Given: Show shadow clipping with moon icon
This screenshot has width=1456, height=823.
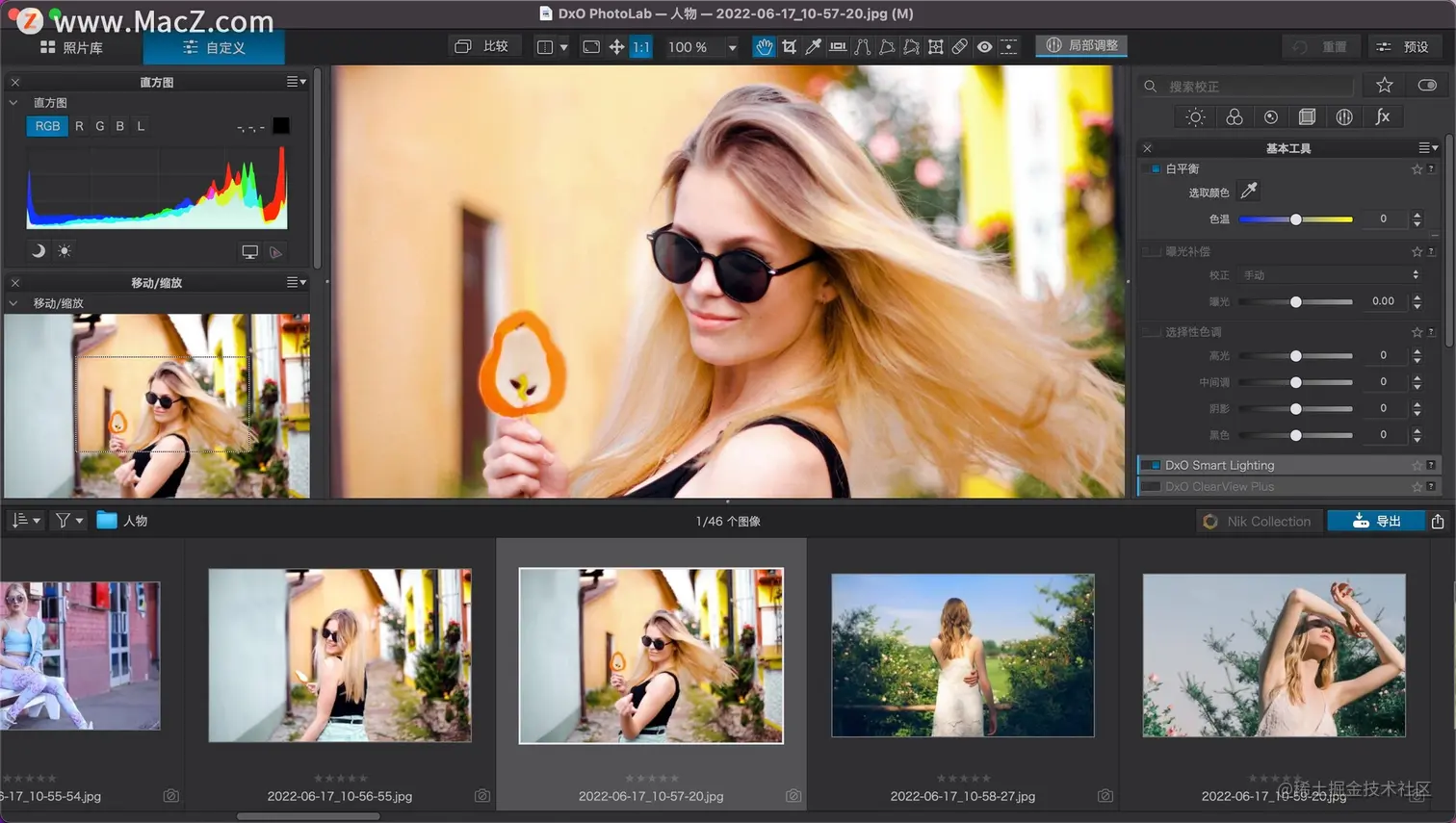Looking at the screenshot, I should [x=39, y=251].
